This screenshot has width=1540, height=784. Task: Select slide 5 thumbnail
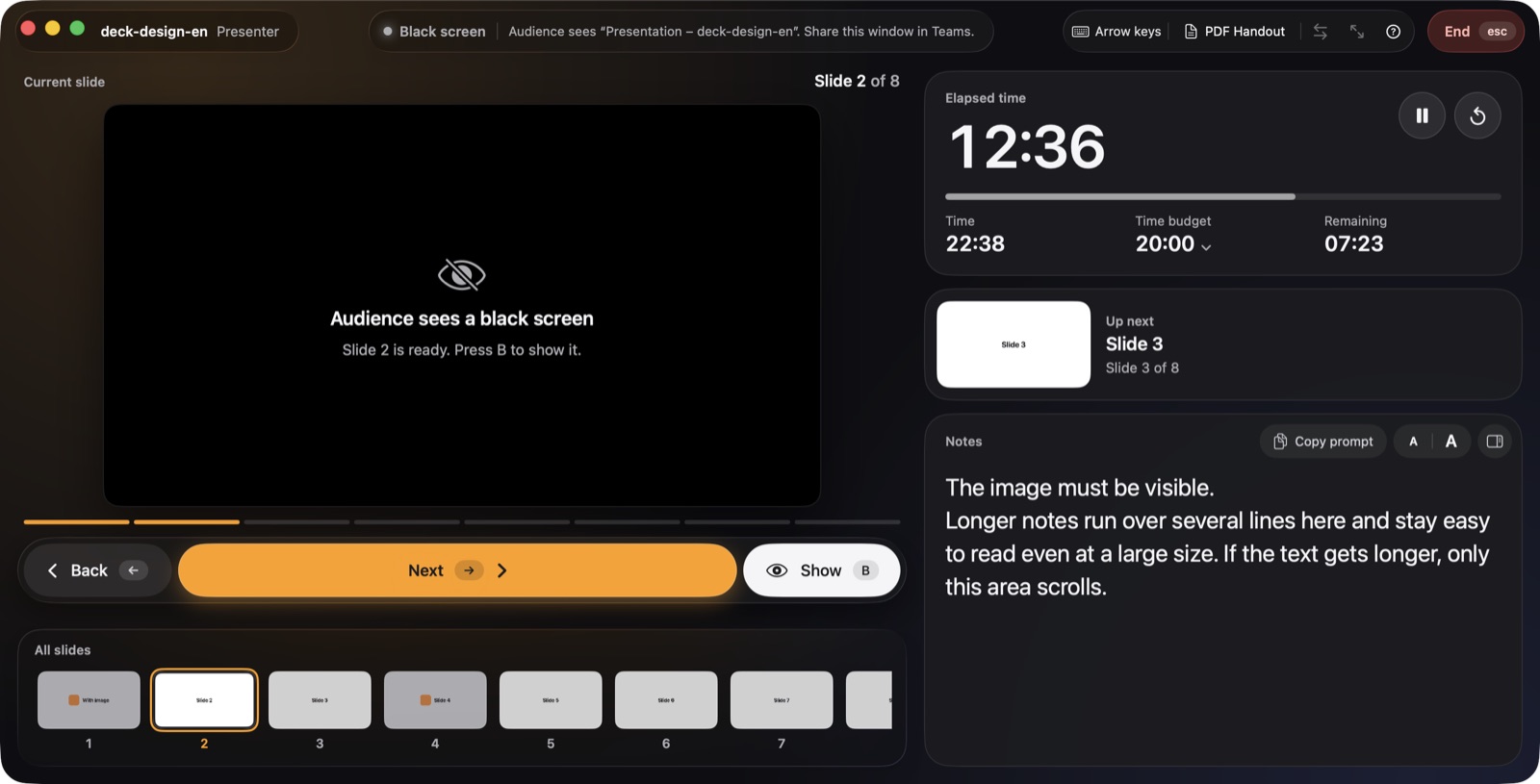pos(551,700)
